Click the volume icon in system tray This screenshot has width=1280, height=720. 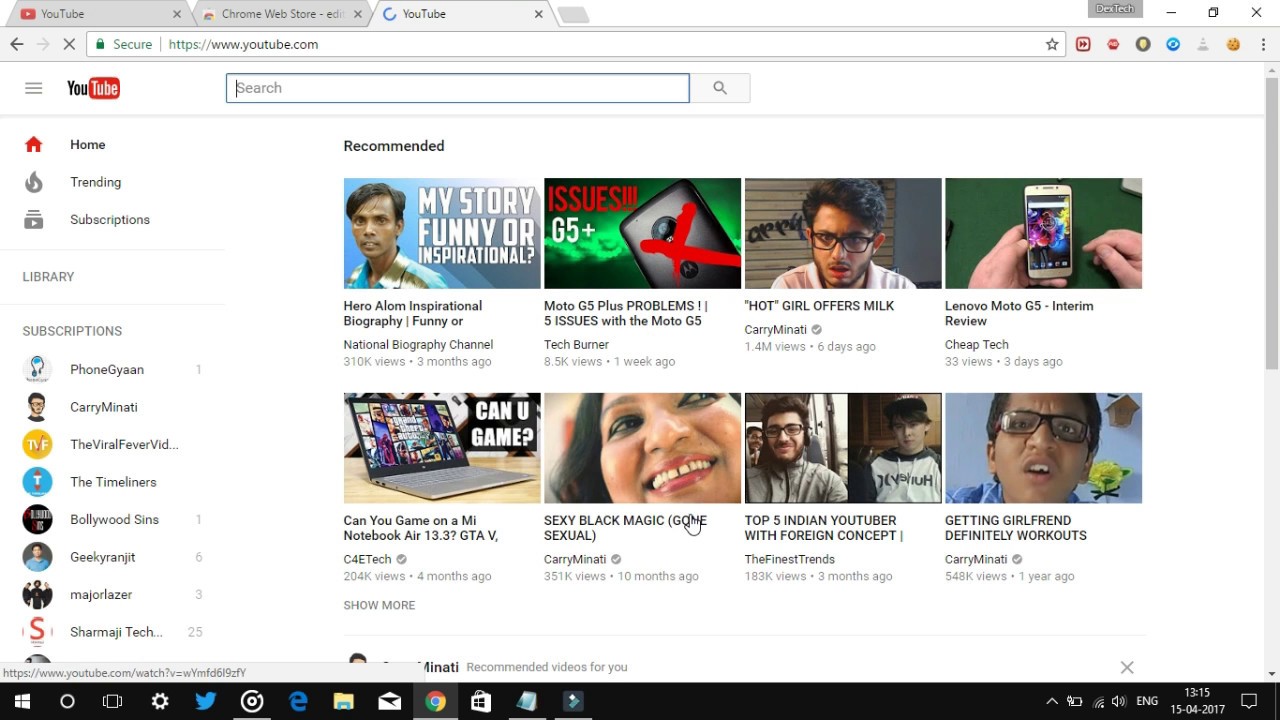1118,701
